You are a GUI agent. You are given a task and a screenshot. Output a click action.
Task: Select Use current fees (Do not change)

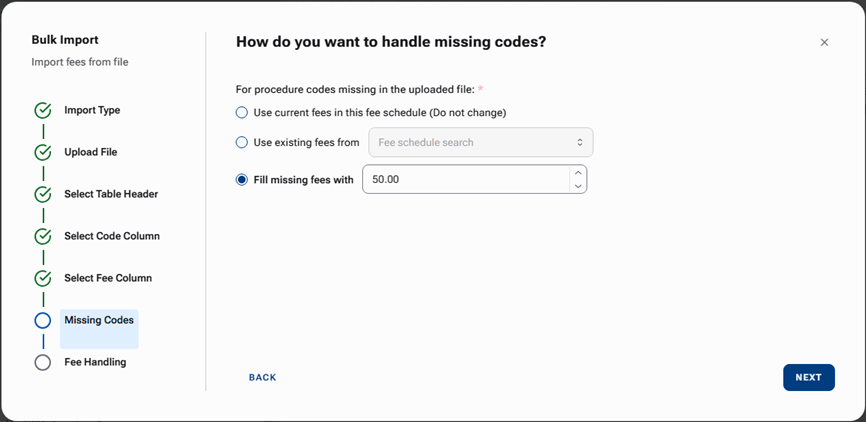[x=241, y=113]
